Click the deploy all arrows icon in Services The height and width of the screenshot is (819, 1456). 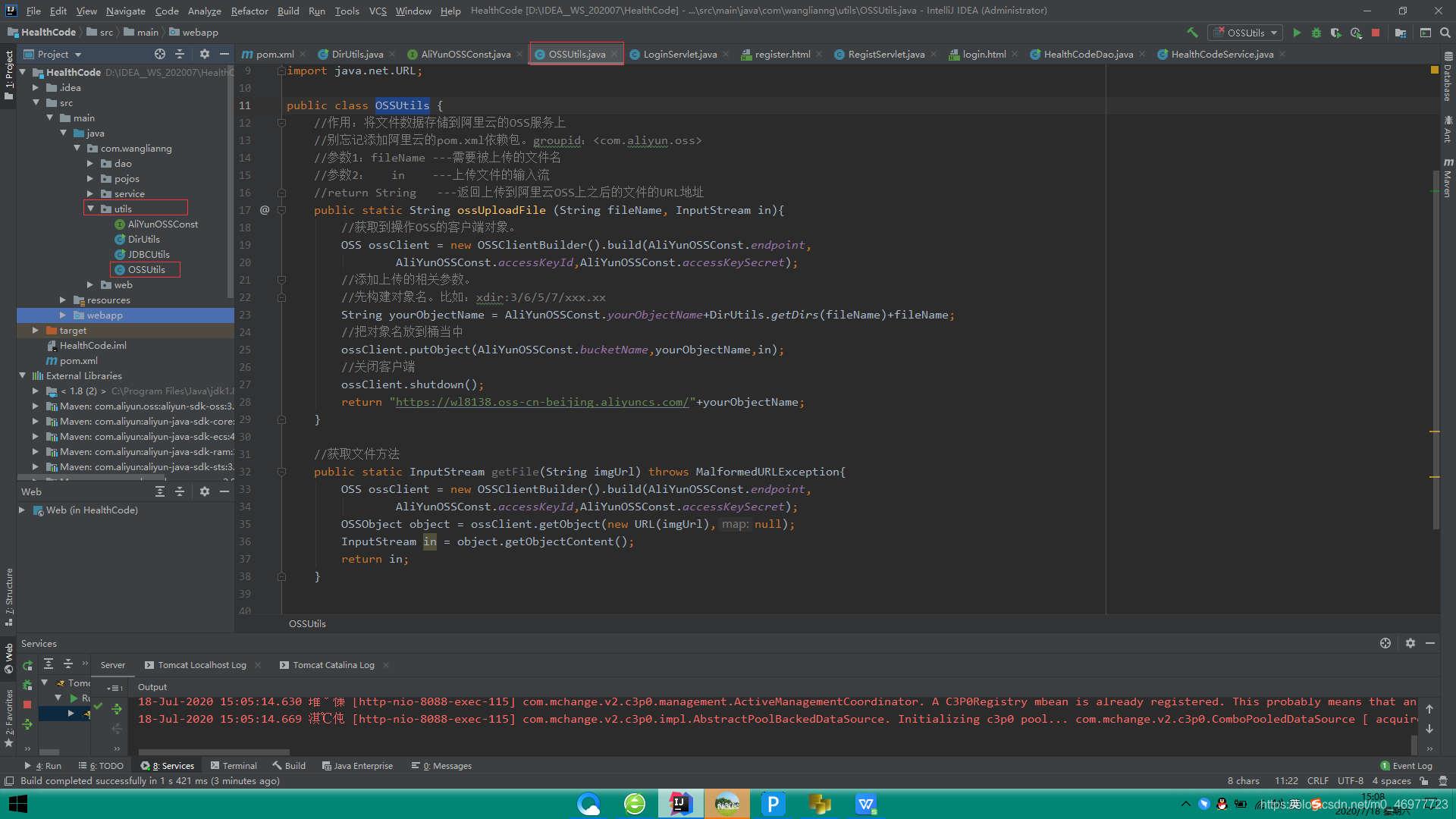click(28, 724)
